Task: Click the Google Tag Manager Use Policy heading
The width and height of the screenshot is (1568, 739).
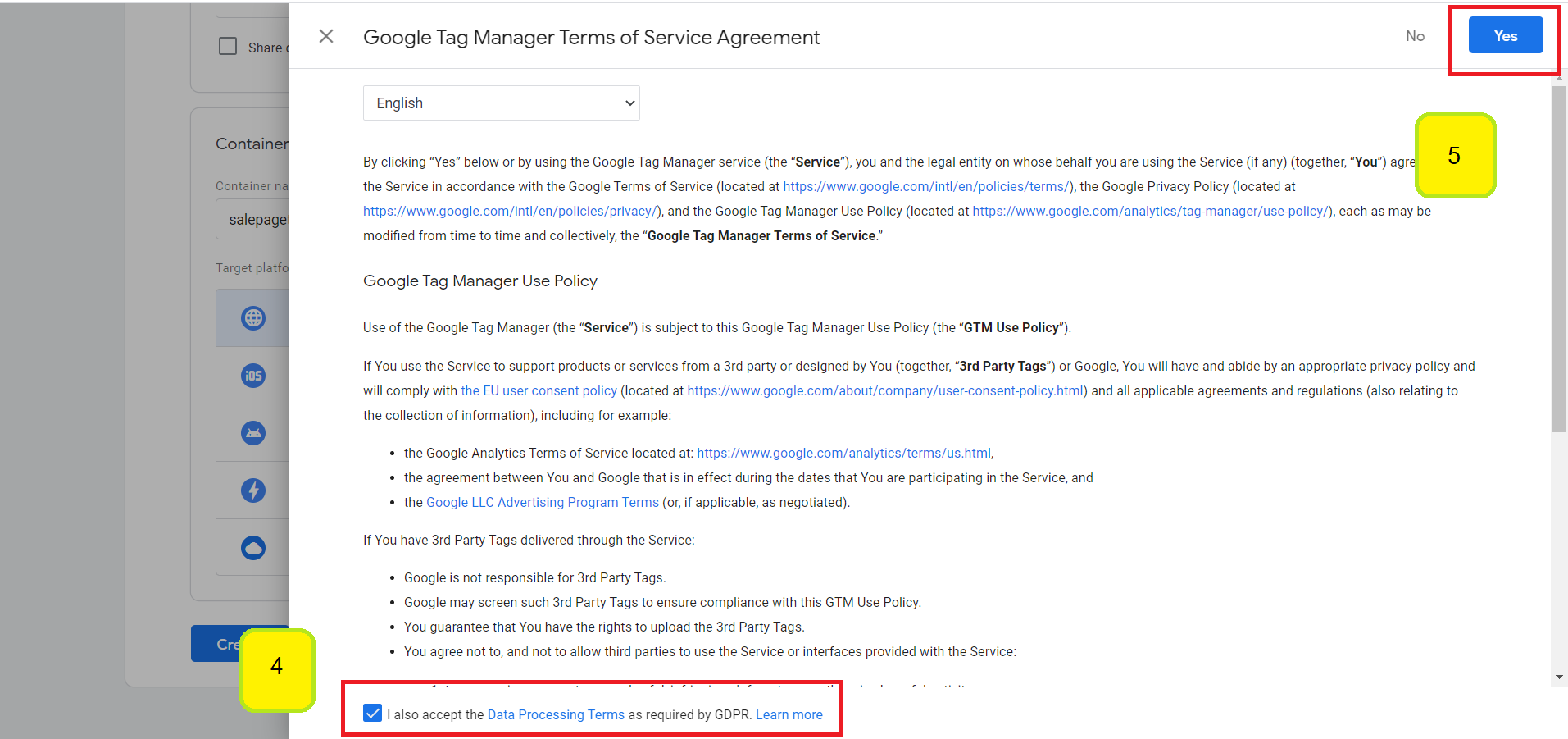Action: [x=480, y=281]
